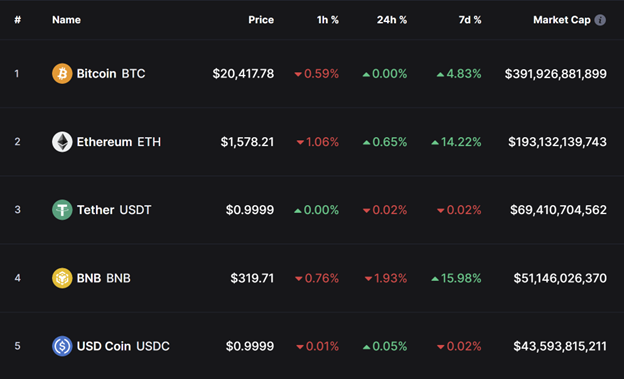Open the USD Coin USDC page

click(x=123, y=346)
